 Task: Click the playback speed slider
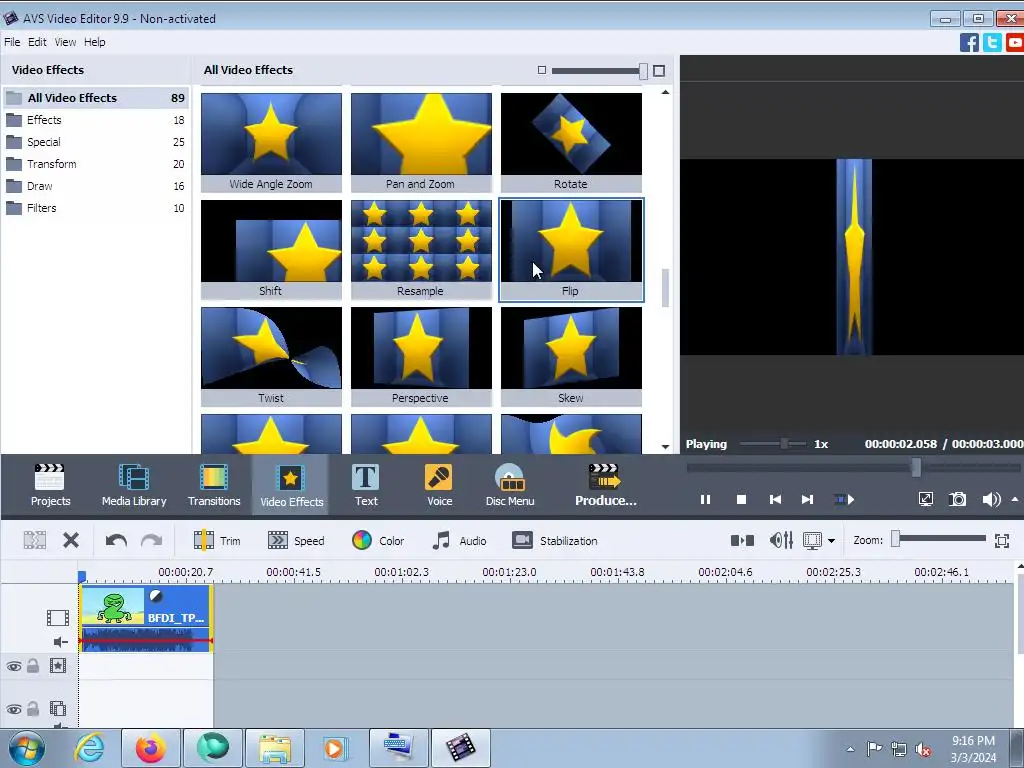(x=773, y=444)
